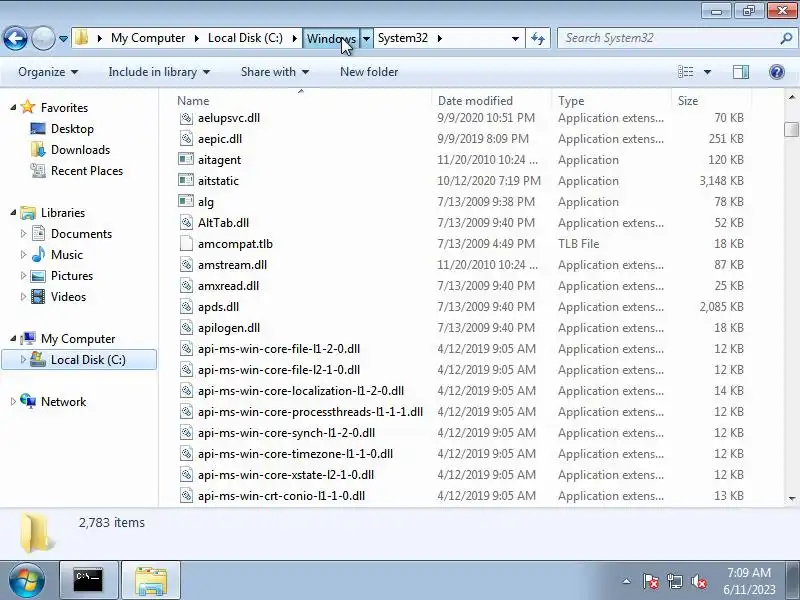Open subfolder arrow after System32

[440, 38]
